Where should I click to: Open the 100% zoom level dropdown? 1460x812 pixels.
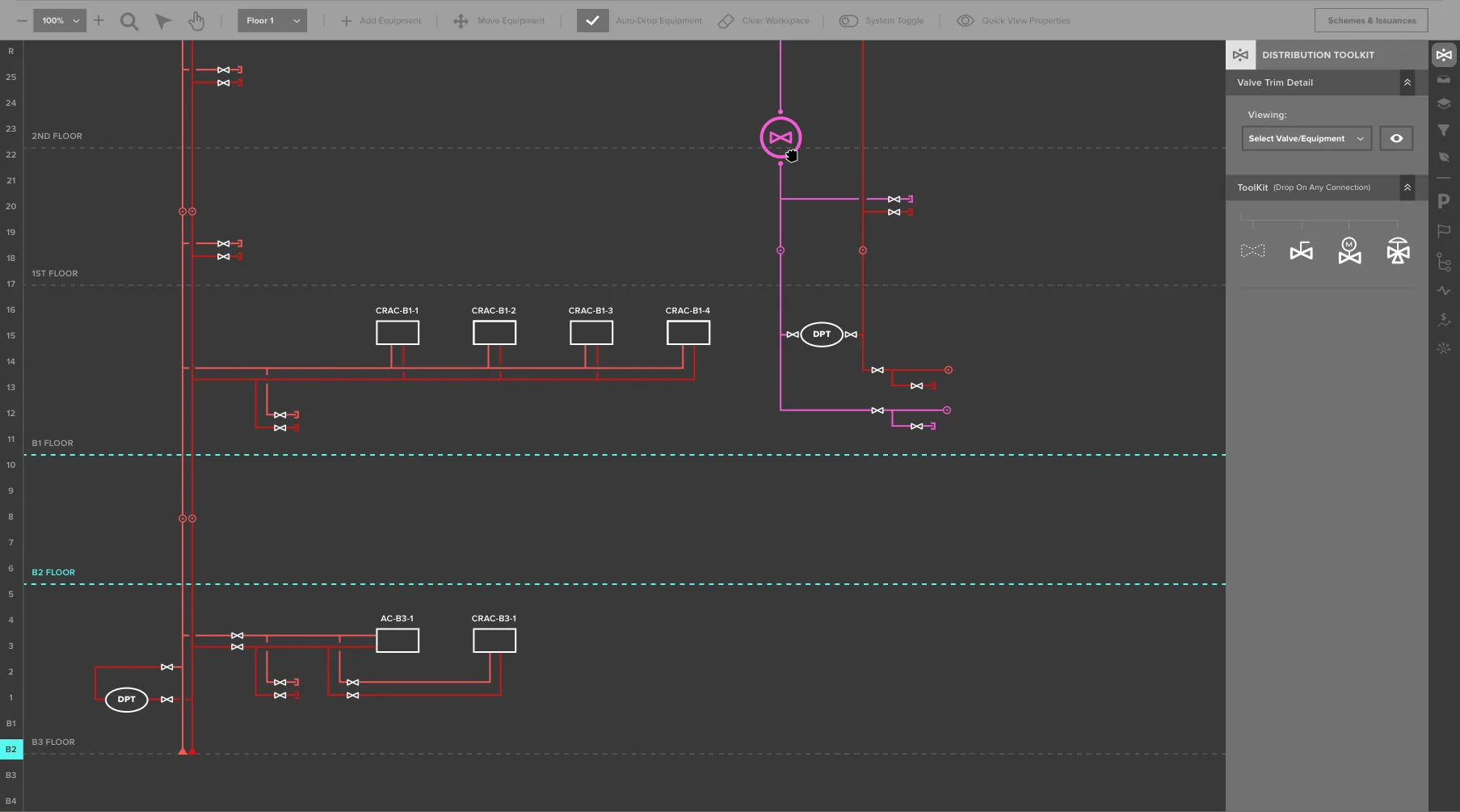coord(60,20)
